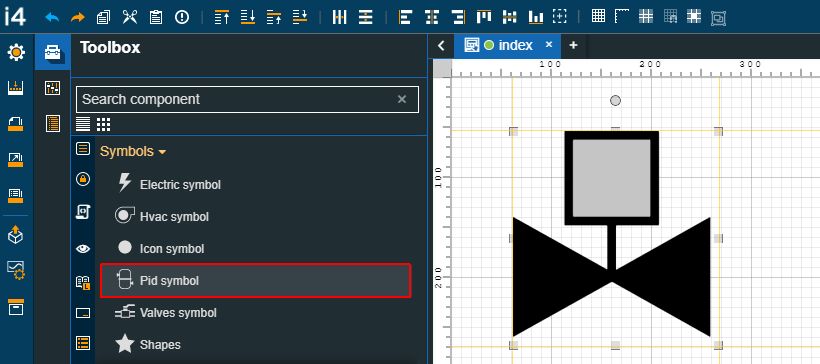Click the copy icon in toolbar

(103, 17)
